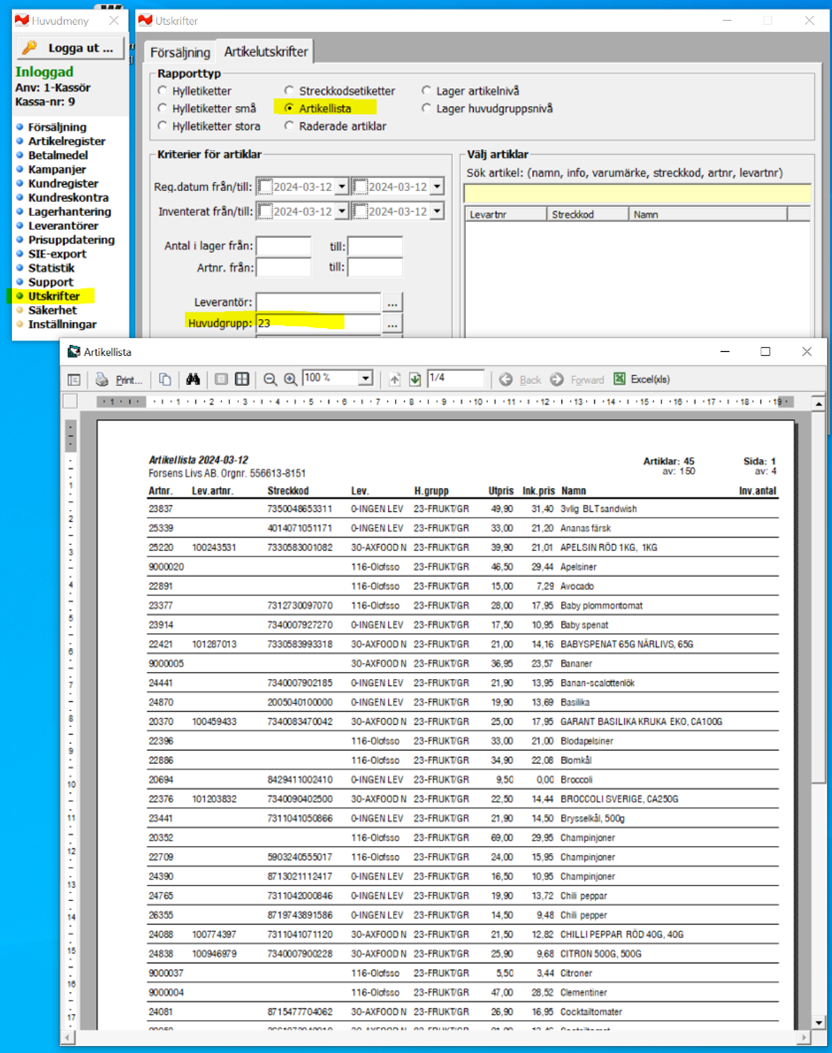
Task: Toggle the outline panel icon in toolbar
Action: click(74, 380)
